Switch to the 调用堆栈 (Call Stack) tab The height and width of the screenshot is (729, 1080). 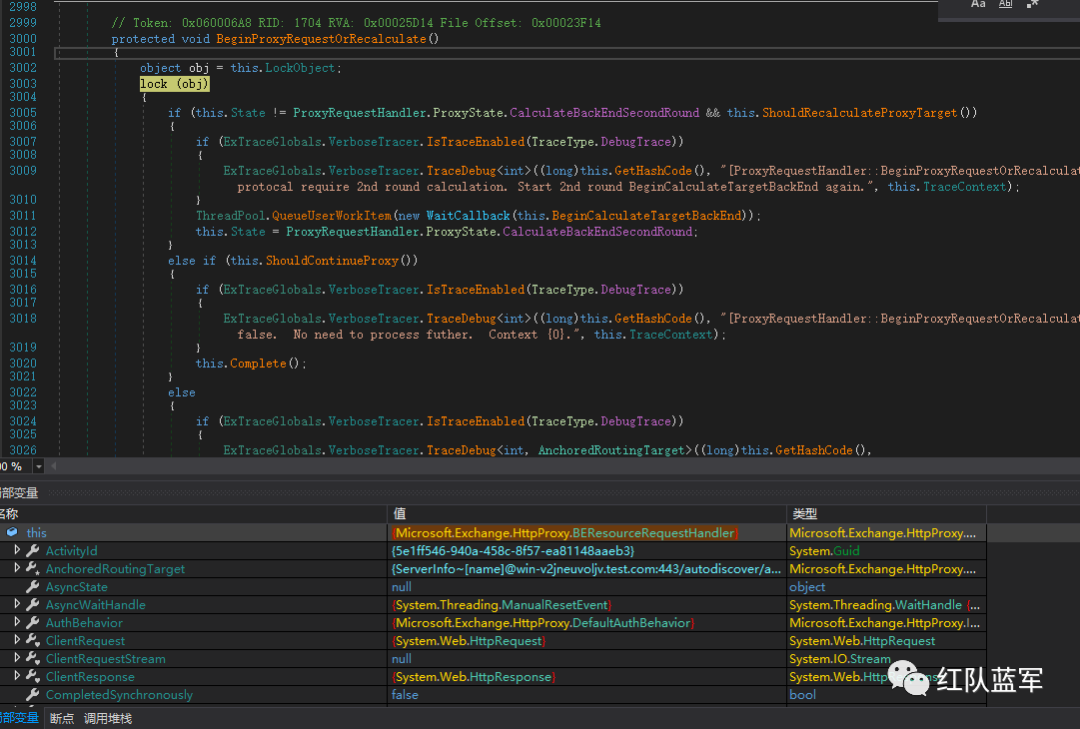(107, 718)
